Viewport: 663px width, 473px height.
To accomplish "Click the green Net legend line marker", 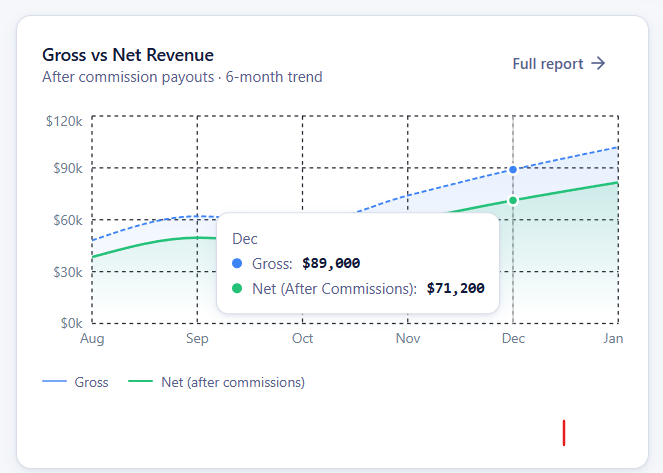I will (x=140, y=382).
